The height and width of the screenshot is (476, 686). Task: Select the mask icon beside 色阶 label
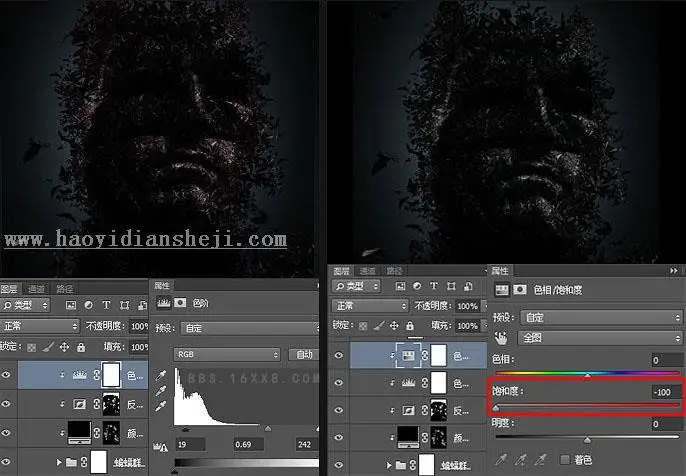pyautogui.click(x=180, y=303)
